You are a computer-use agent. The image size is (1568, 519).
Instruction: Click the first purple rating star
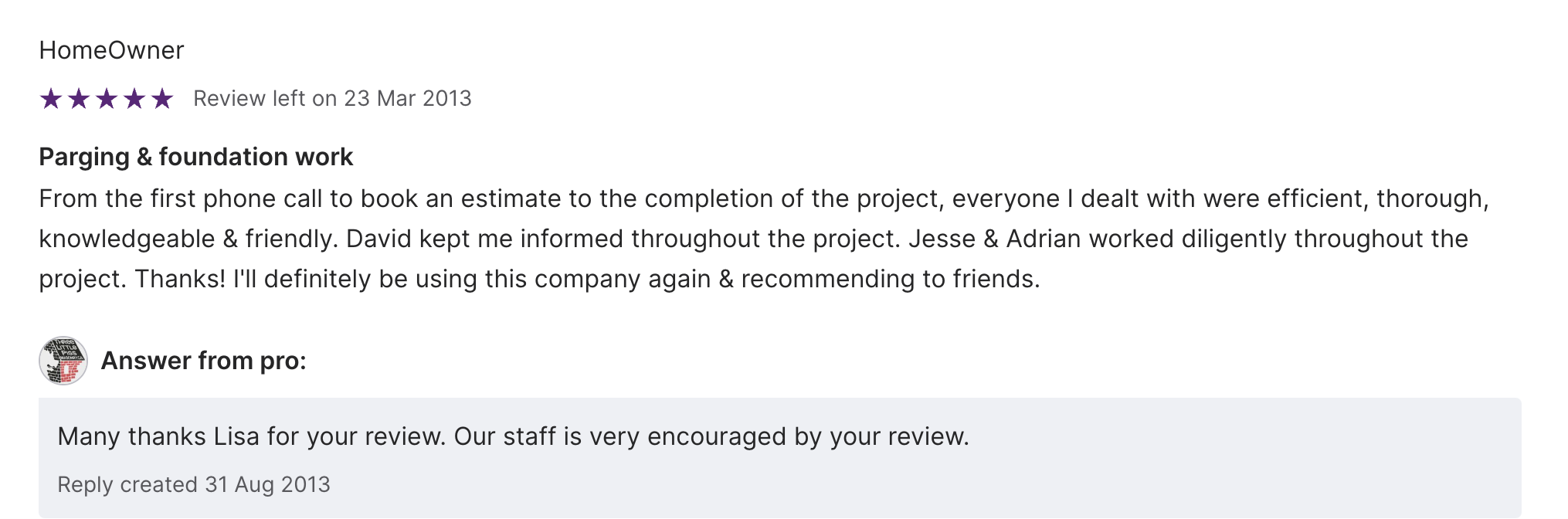pos(51,99)
